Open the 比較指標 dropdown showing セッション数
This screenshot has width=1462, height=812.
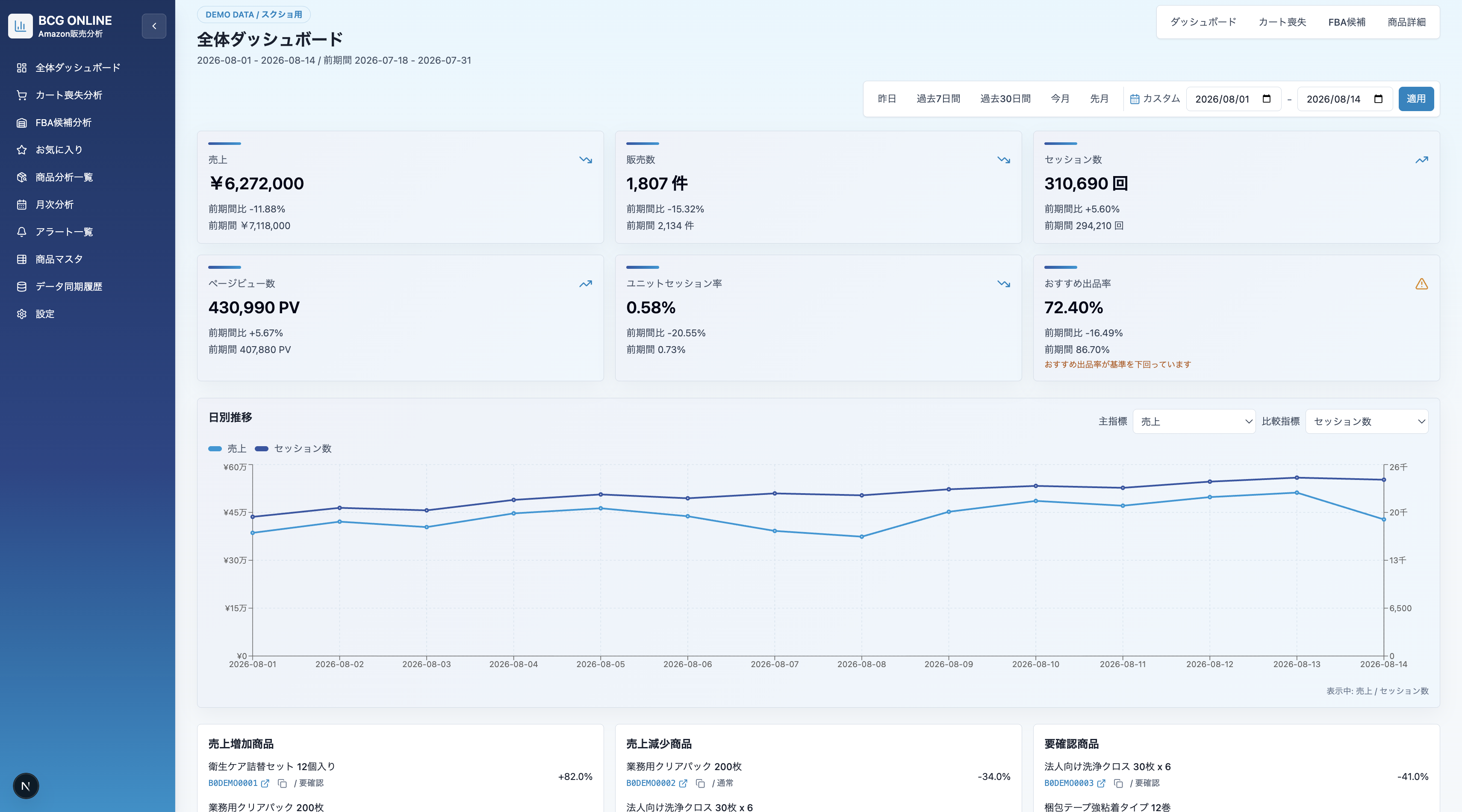(x=1367, y=422)
